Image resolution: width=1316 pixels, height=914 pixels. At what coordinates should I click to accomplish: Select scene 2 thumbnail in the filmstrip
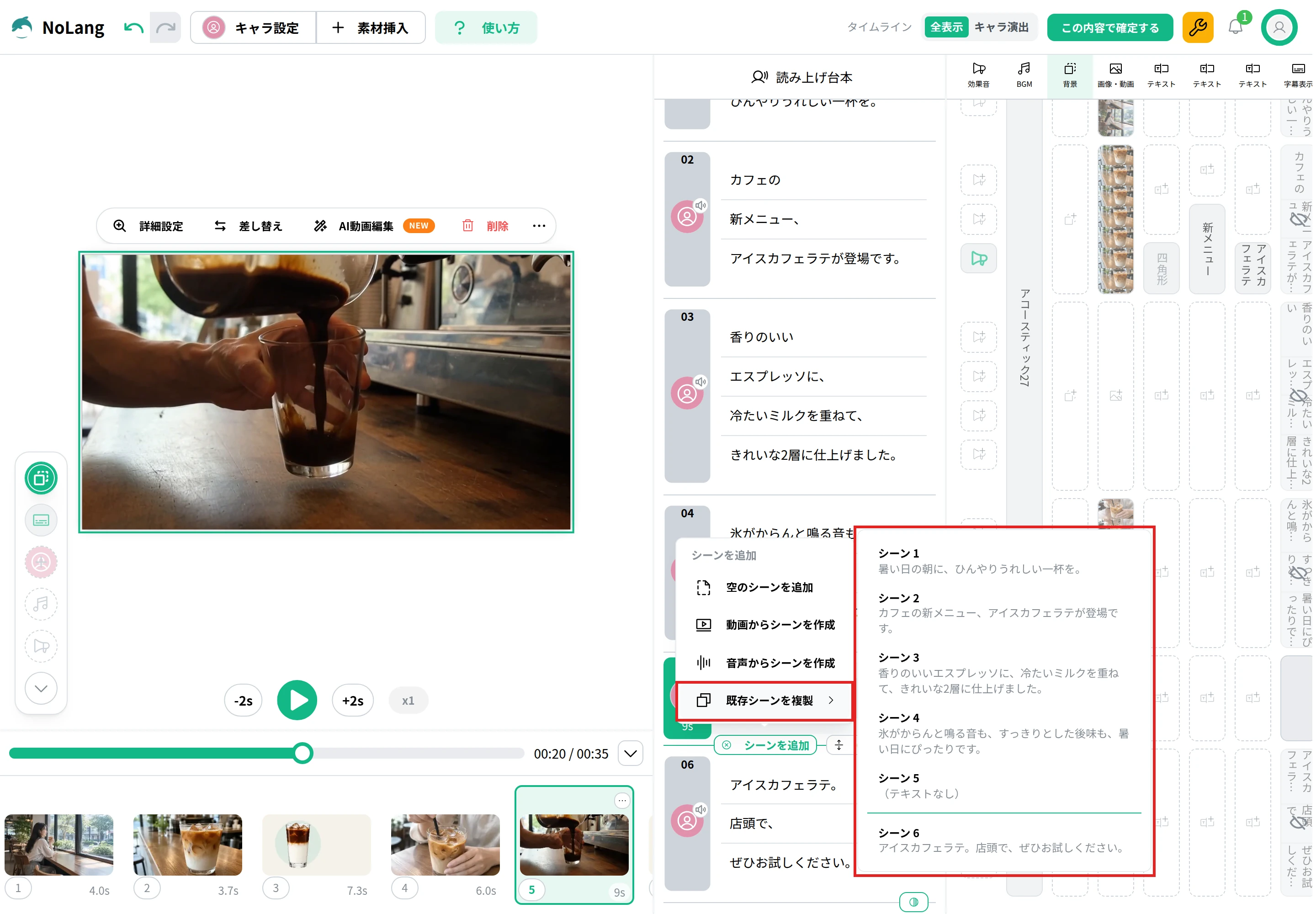[187, 845]
